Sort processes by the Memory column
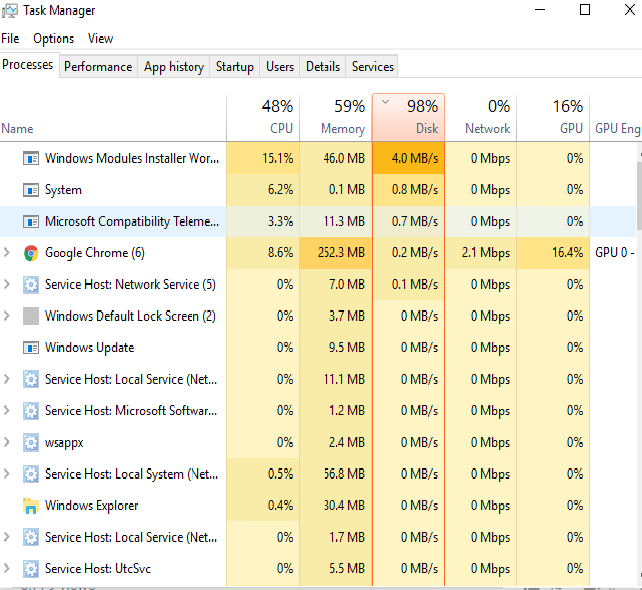 click(335, 118)
